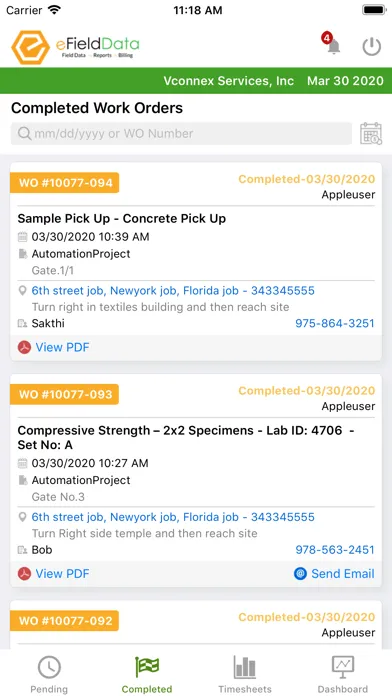Select the Completed tab

pyautogui.click(x=147, y=674)
